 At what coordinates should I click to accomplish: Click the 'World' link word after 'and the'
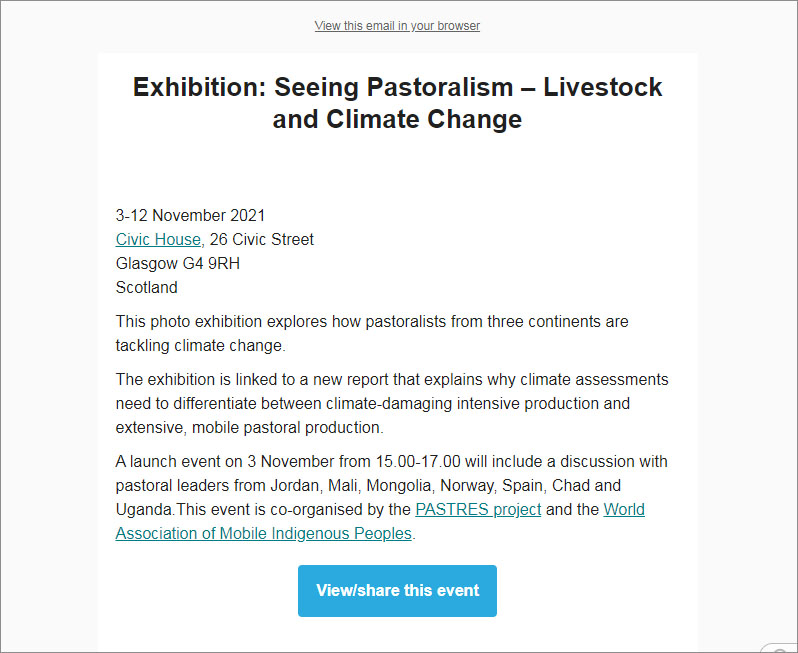coord(624,509)
